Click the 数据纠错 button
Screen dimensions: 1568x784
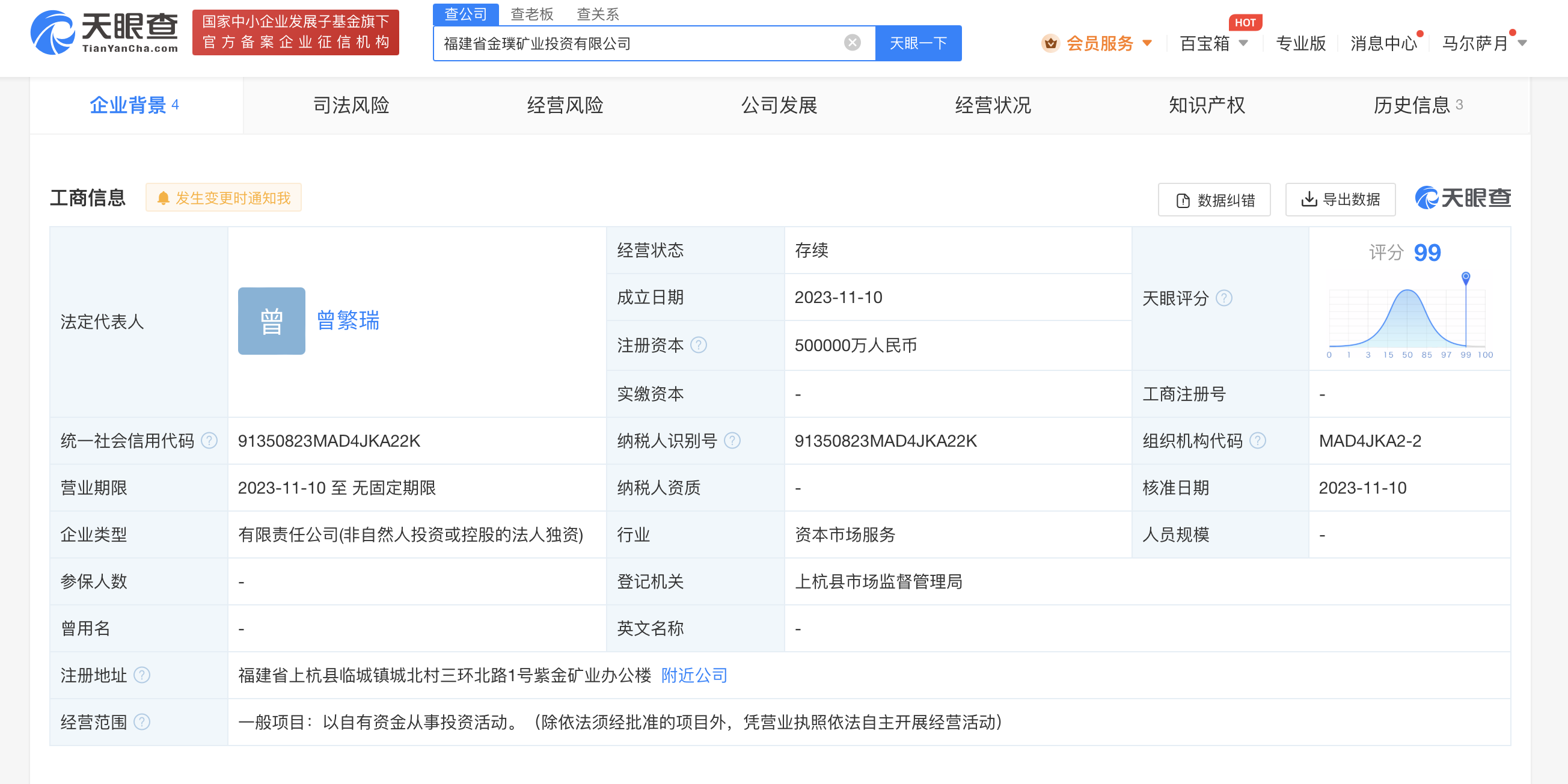tap(1214, 200)
